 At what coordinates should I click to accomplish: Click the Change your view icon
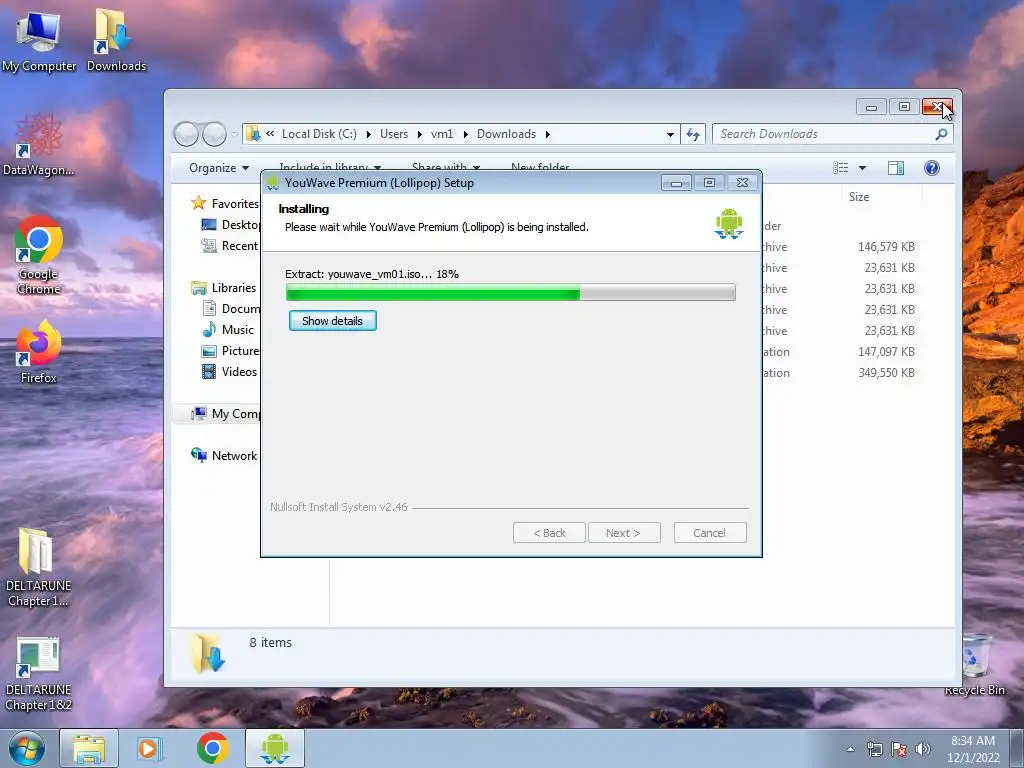point(841,168)
